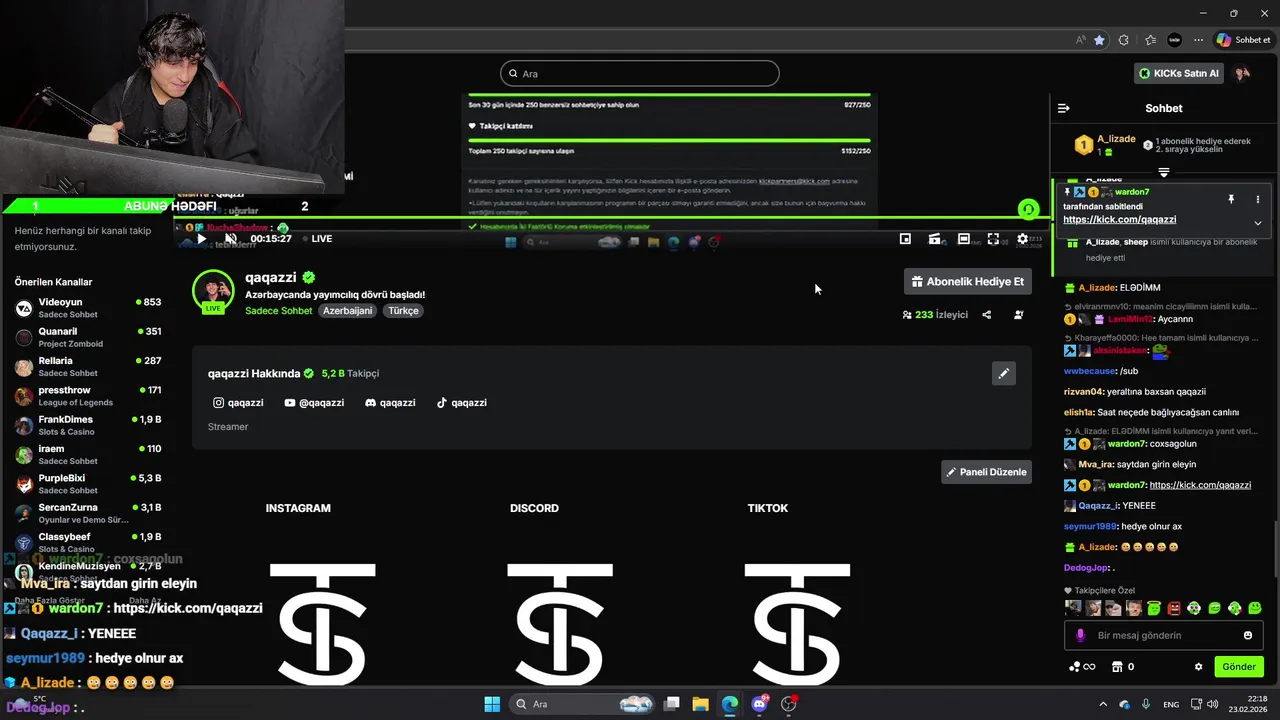This screenshot has width=1280, height=720.
Task: Expand the pinned message chevron
Action: coord(1258,223)
